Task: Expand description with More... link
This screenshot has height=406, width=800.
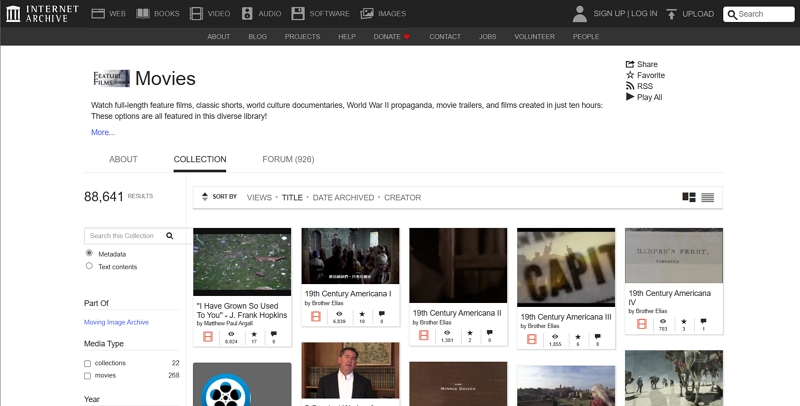Action: click(x=103, y=132)
